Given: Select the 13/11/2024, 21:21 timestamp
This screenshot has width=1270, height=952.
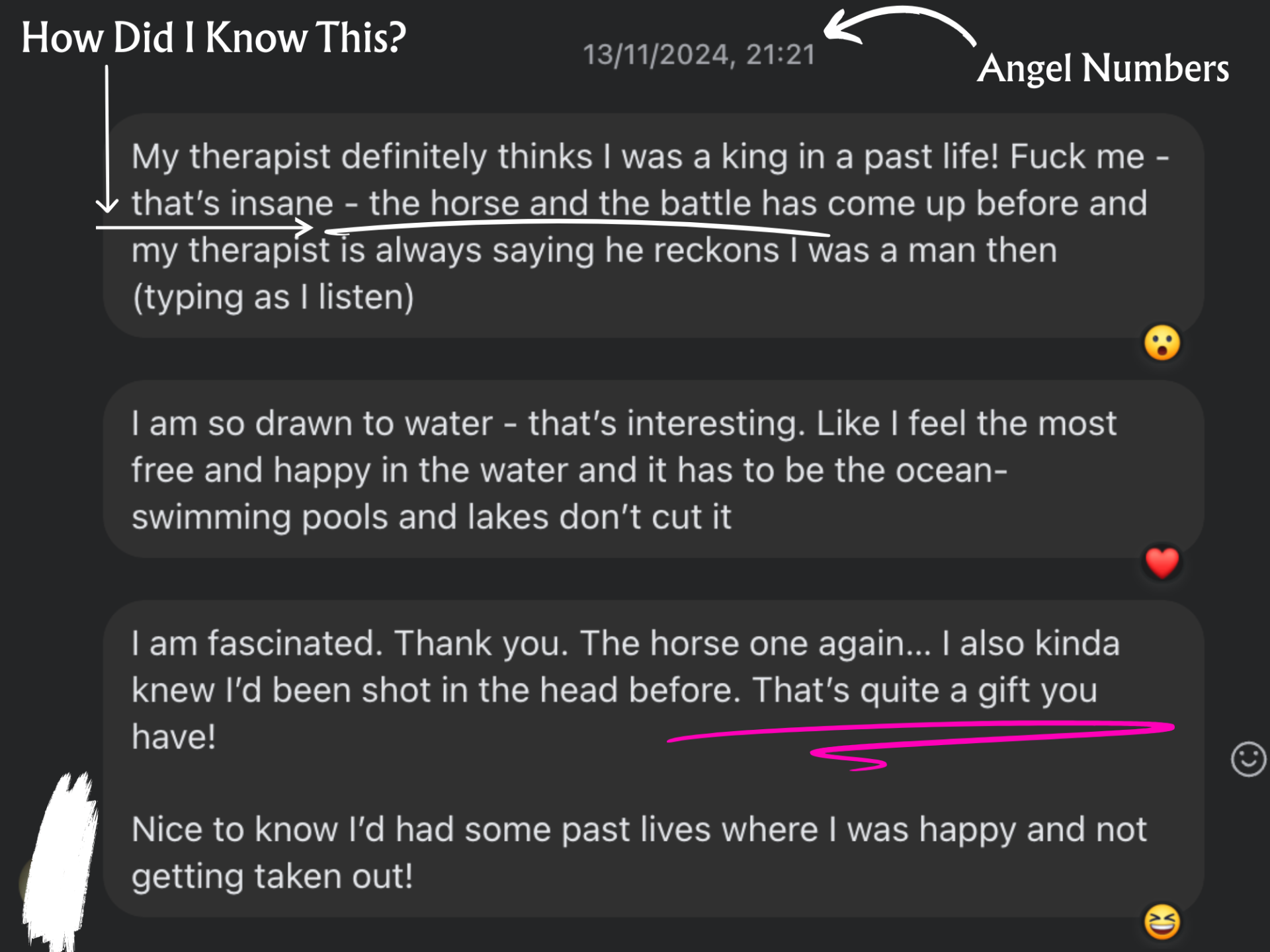Looking at the screenshot, I should [x=698, y=55].
